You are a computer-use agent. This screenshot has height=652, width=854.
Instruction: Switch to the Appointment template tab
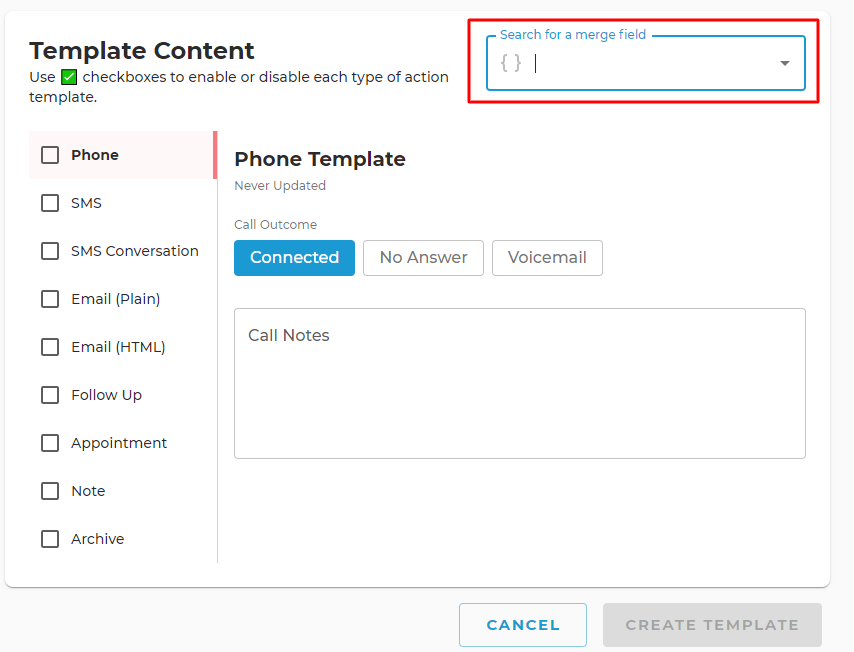tap(119, 443)
